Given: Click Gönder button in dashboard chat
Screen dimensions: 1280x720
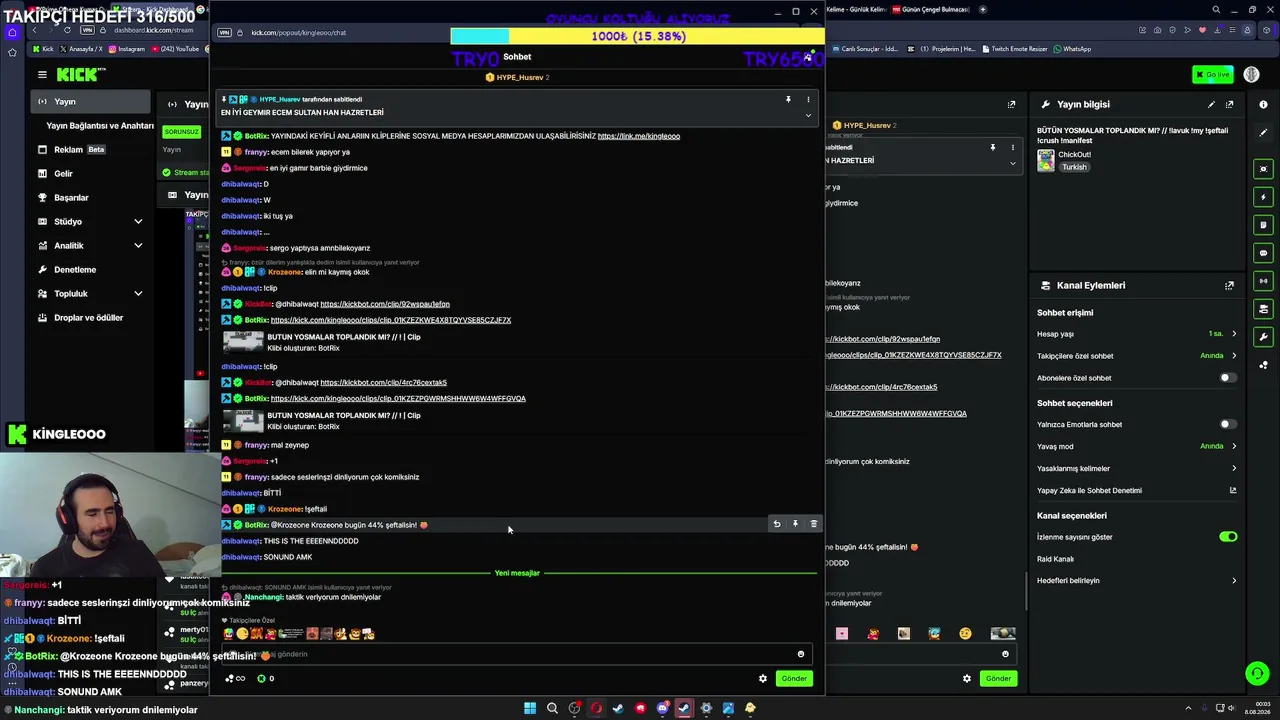Looking at the screenshot, I should tap(998, 678).
